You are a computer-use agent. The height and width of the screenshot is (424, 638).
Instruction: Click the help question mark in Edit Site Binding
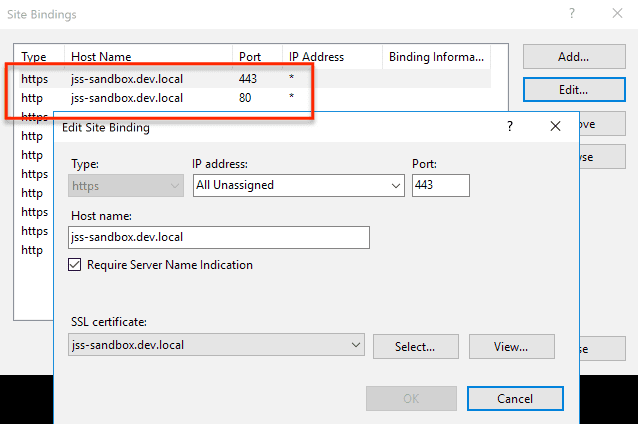[x=509, y=126]
